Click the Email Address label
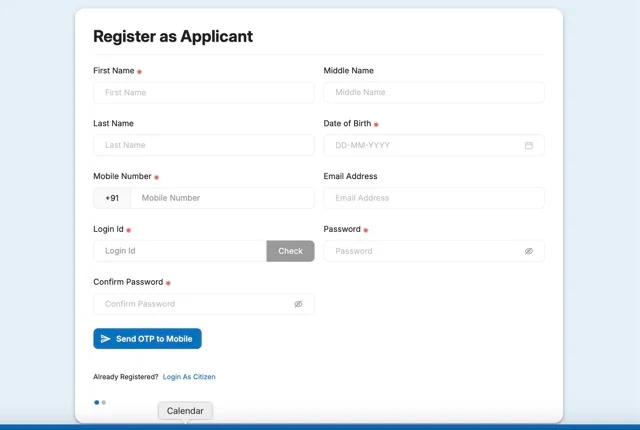This screenshot has width=640, height=430. (x=350, y=176)
